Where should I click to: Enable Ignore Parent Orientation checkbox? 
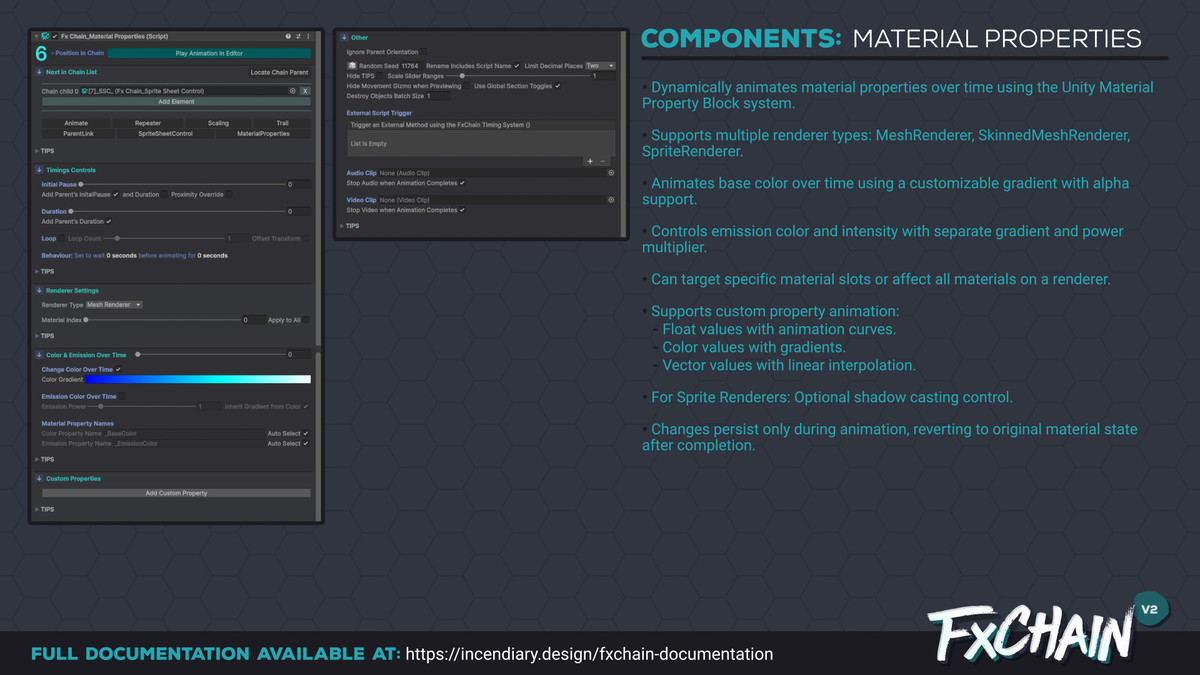(423, 51)
